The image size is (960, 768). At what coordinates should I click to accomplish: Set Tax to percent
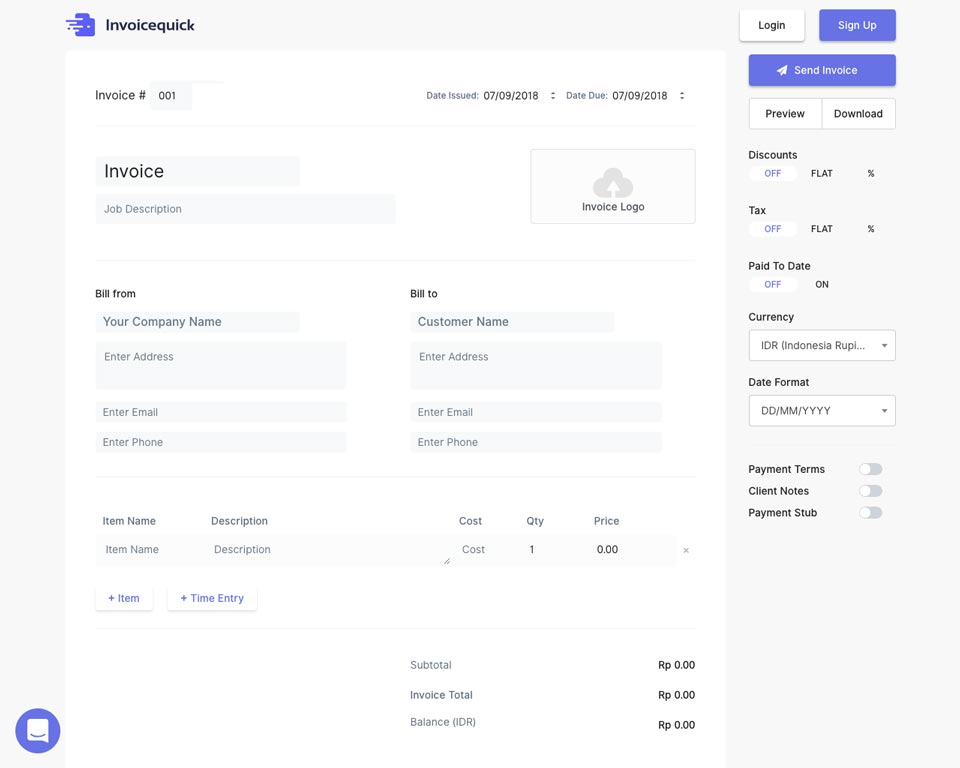point(871,228)
